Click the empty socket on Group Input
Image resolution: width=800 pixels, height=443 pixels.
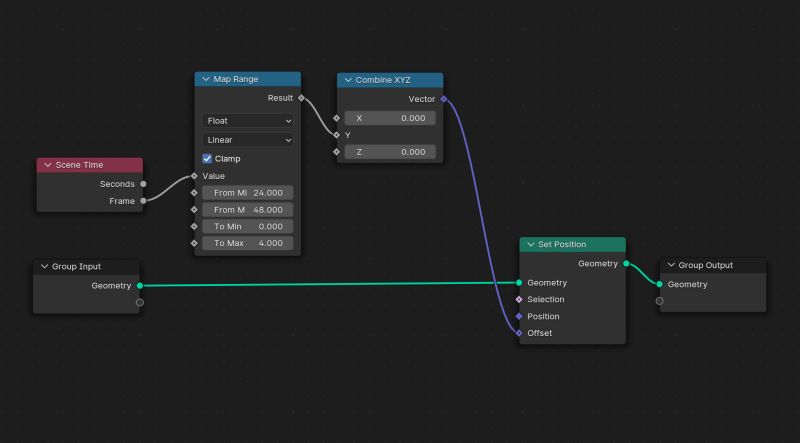(x=140, y=303)
